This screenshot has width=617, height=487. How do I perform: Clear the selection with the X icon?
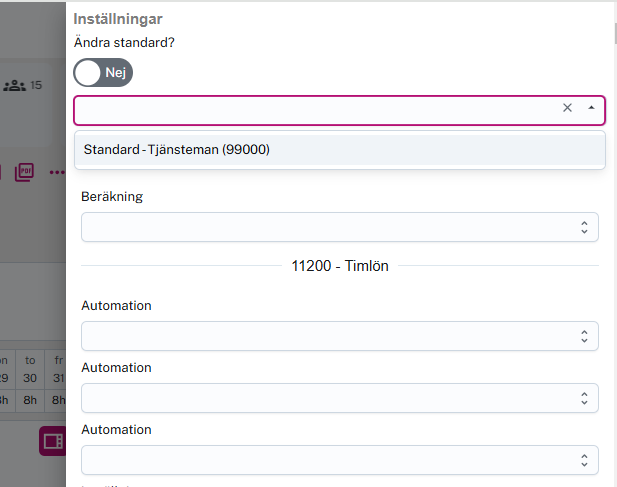567,108
